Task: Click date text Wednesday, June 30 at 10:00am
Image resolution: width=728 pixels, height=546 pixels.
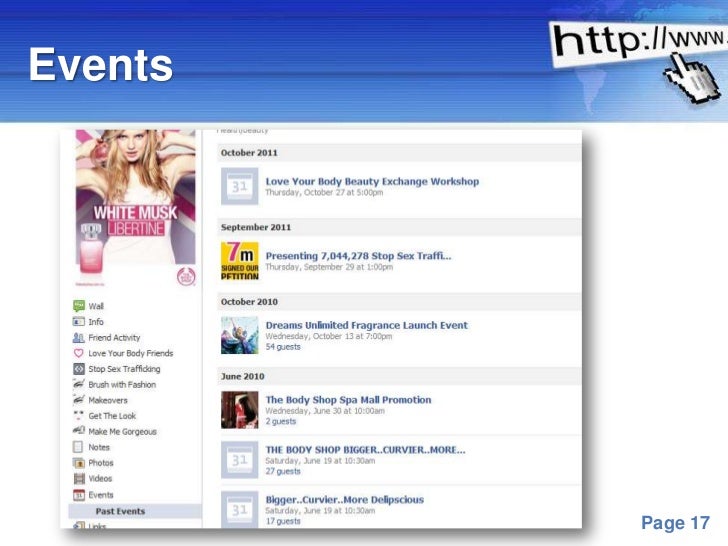Action: pyautogui.click(x=325, y=411)
